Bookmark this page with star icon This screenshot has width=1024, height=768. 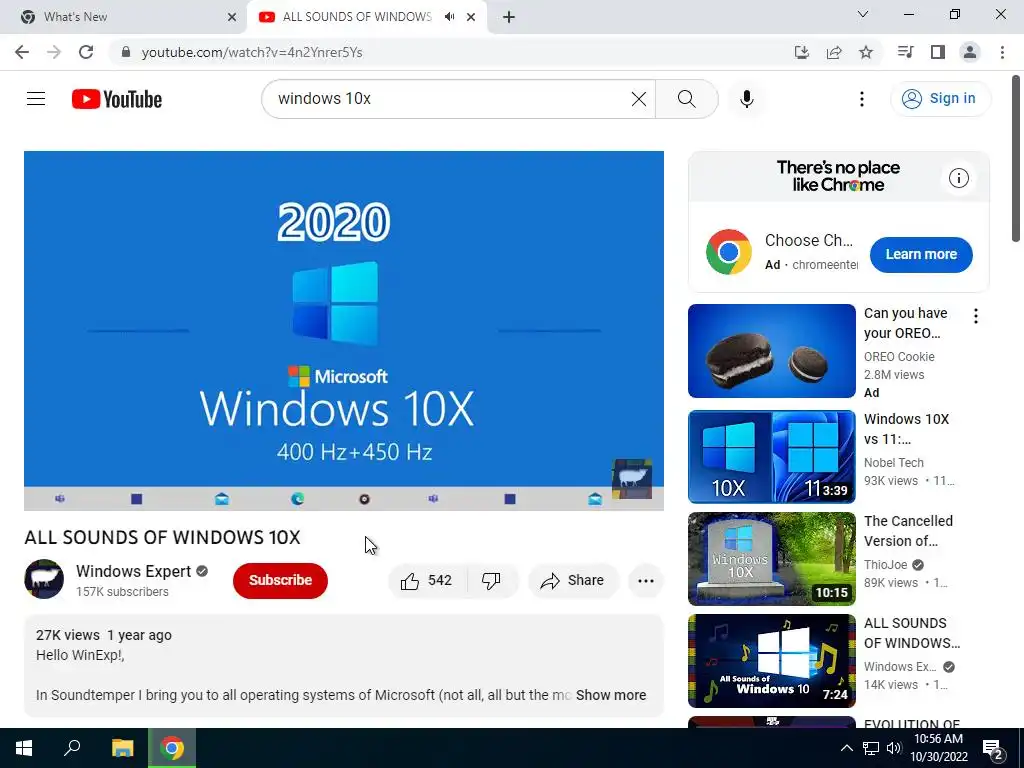point(866,52)
